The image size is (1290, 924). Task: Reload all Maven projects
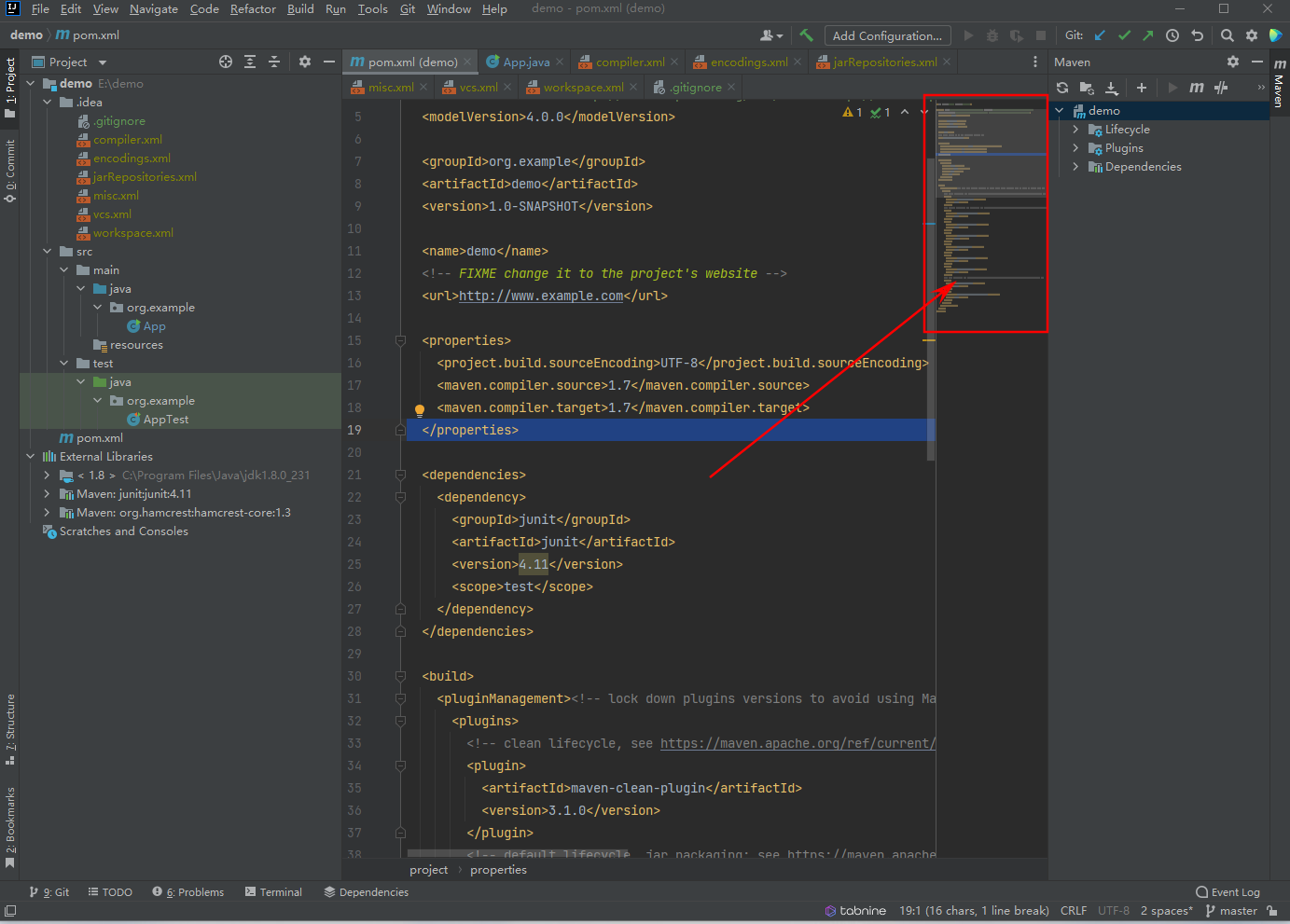1062,88
